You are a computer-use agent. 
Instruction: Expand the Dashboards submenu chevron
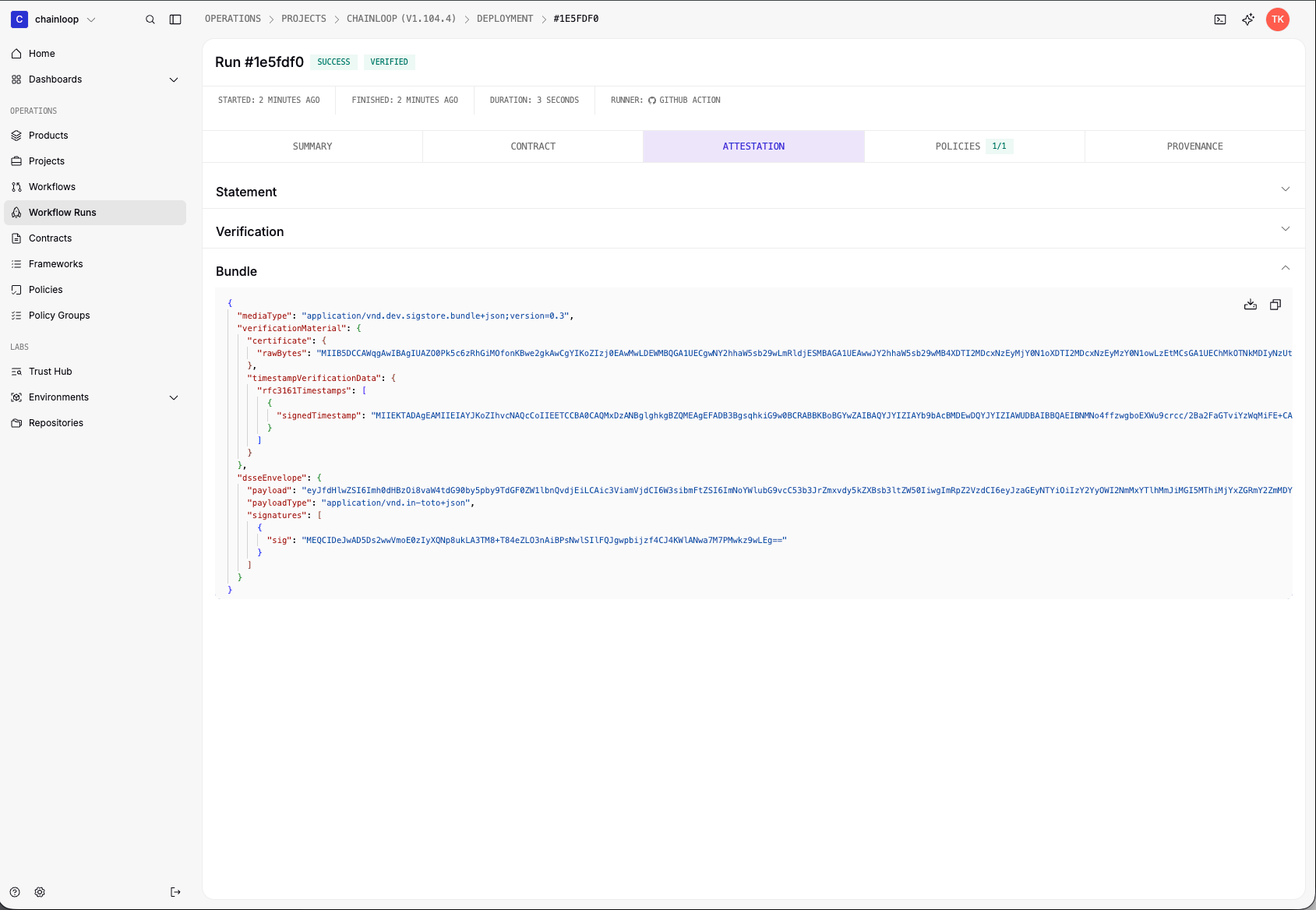tap(174, 79)
